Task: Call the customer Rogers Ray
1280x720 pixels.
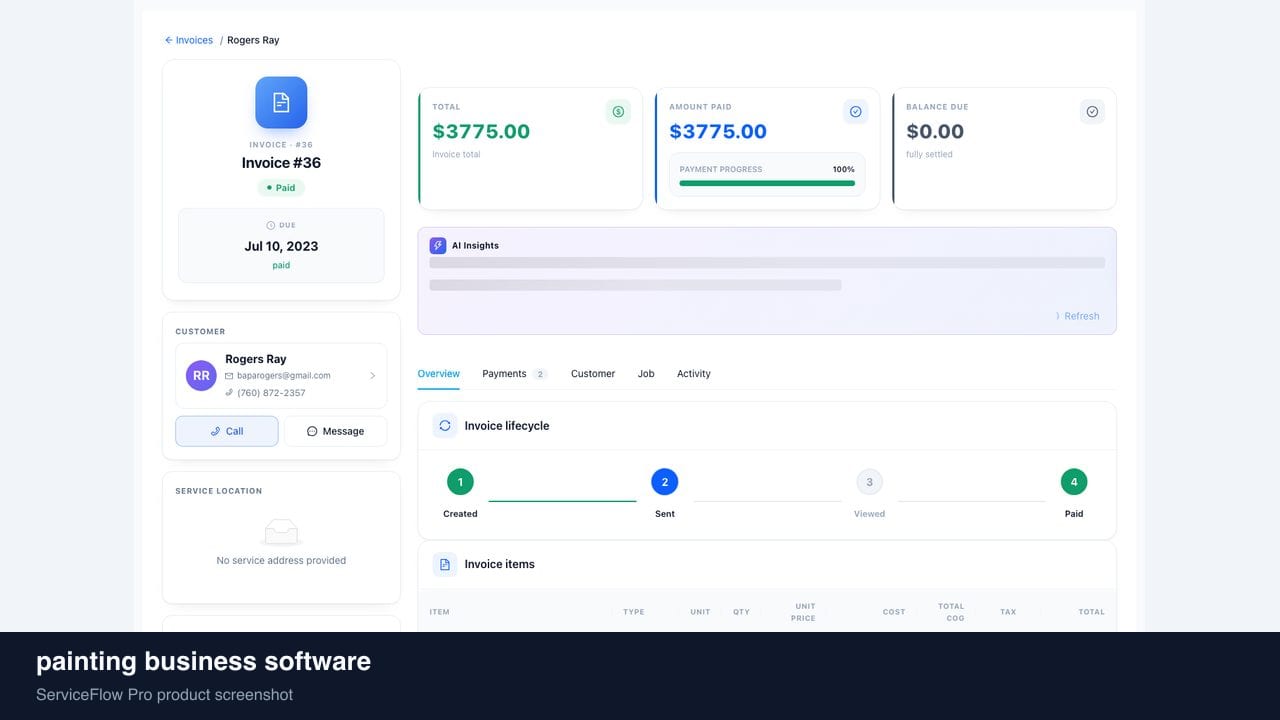Action: coord(227,431)
